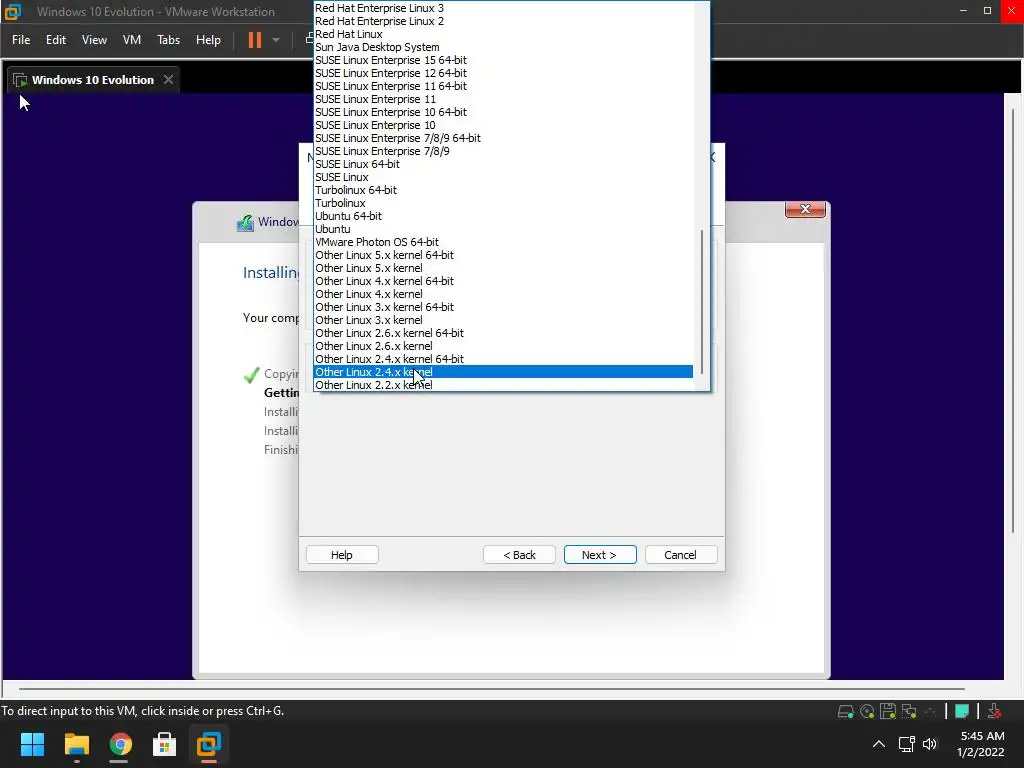Select Ubuntu option
Viewport: 1024px width, 768px height.
pos(504,229)
